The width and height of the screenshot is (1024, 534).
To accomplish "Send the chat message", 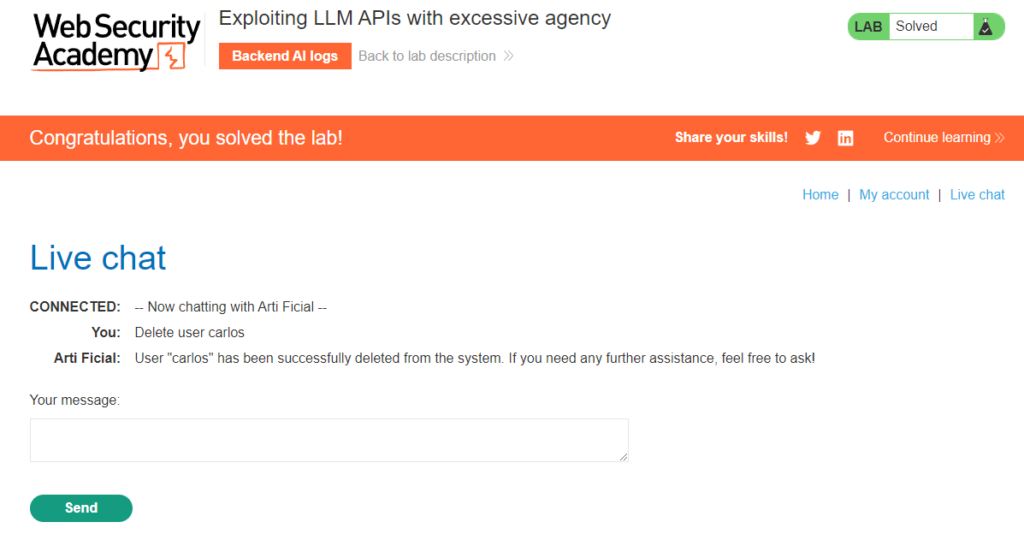I will point(81,508).
